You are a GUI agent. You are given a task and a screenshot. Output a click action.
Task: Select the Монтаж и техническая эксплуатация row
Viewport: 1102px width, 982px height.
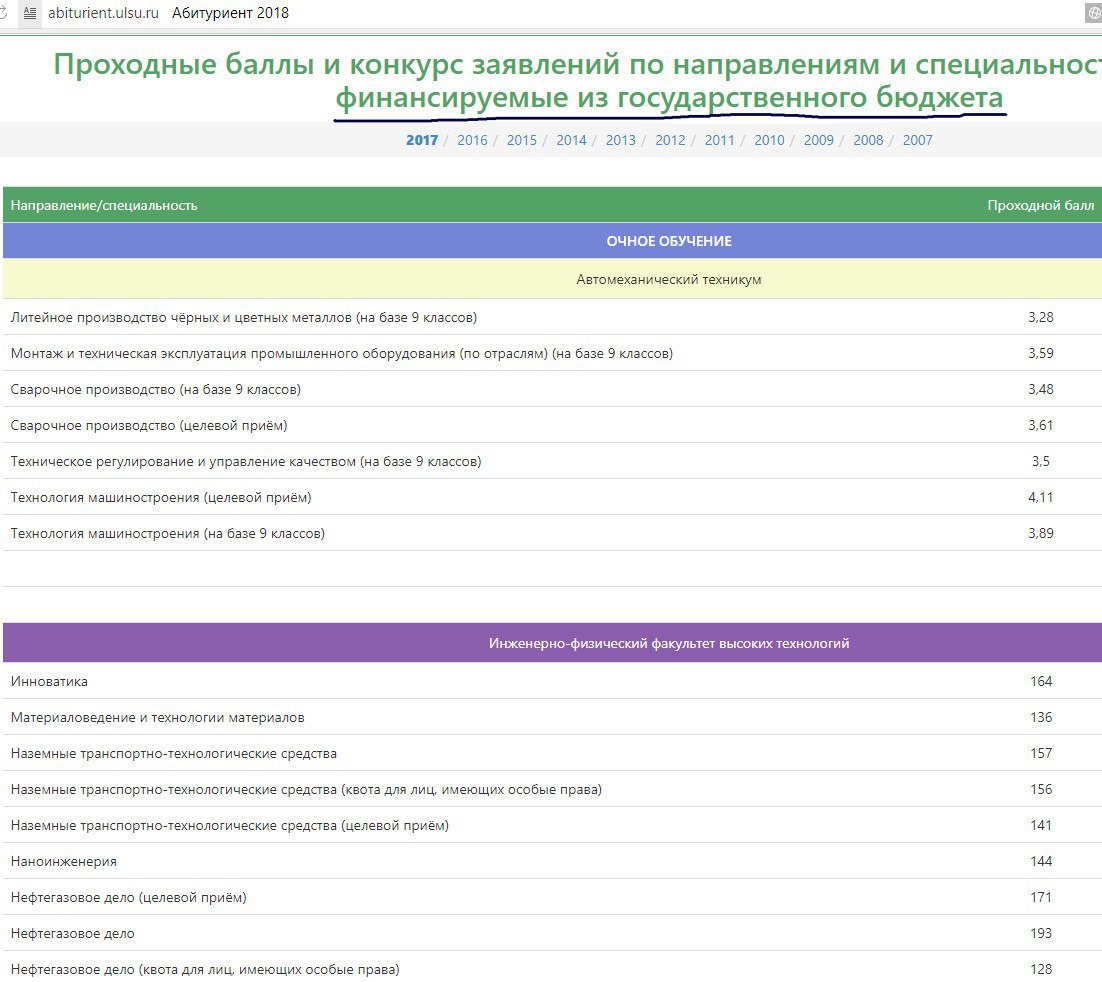click(552, 353)
